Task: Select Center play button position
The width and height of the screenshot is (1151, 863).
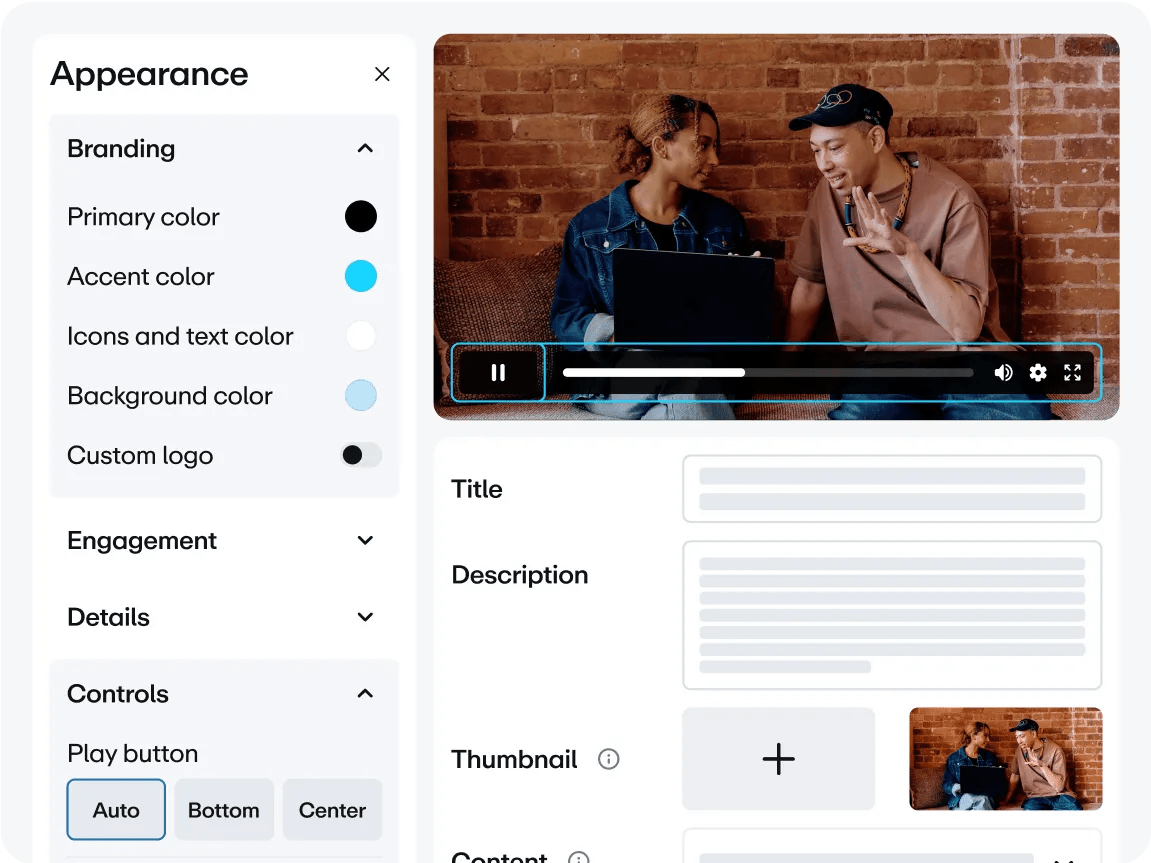Action: 332,809
